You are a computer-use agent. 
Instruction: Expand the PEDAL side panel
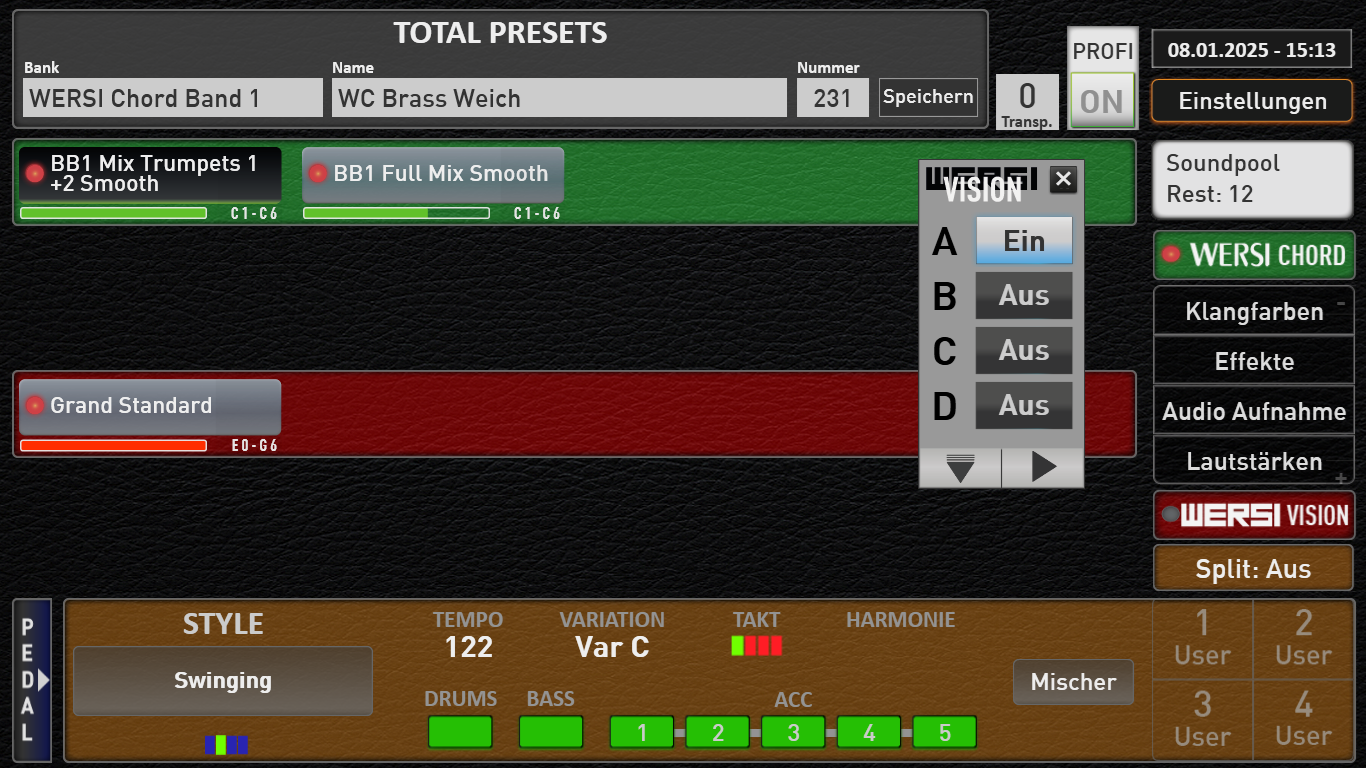(32, 681)
